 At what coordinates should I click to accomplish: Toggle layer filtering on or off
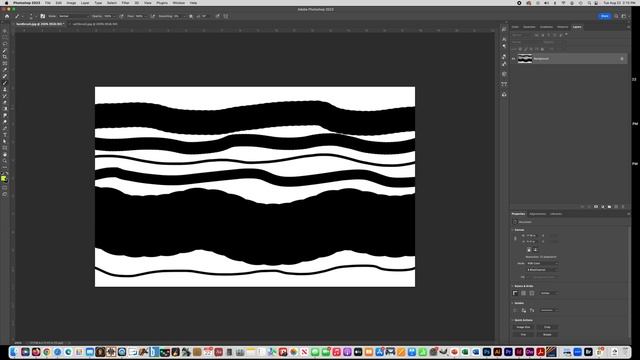click(567, 35)
